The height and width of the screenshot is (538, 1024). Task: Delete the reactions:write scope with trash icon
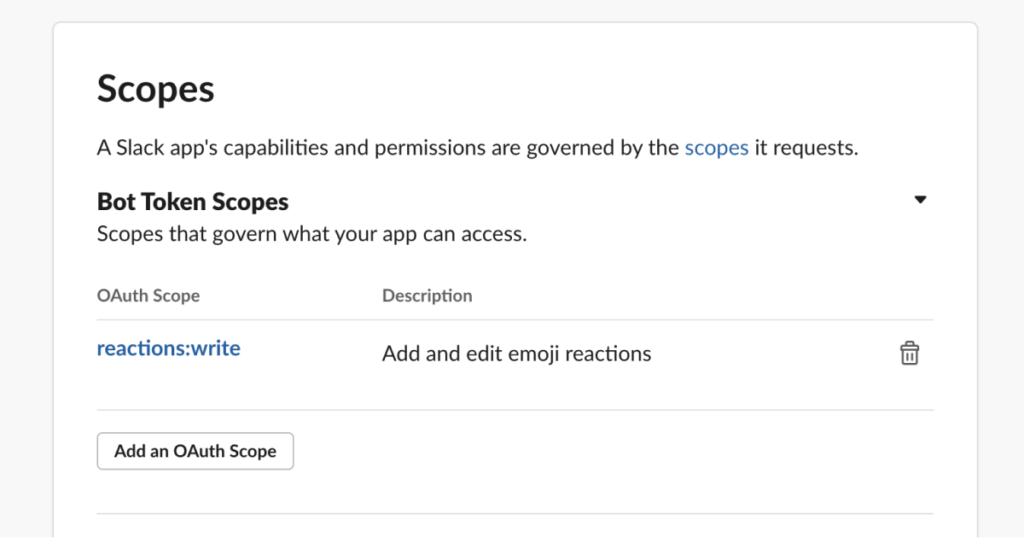pyautogui.click(x=909, y=353)
